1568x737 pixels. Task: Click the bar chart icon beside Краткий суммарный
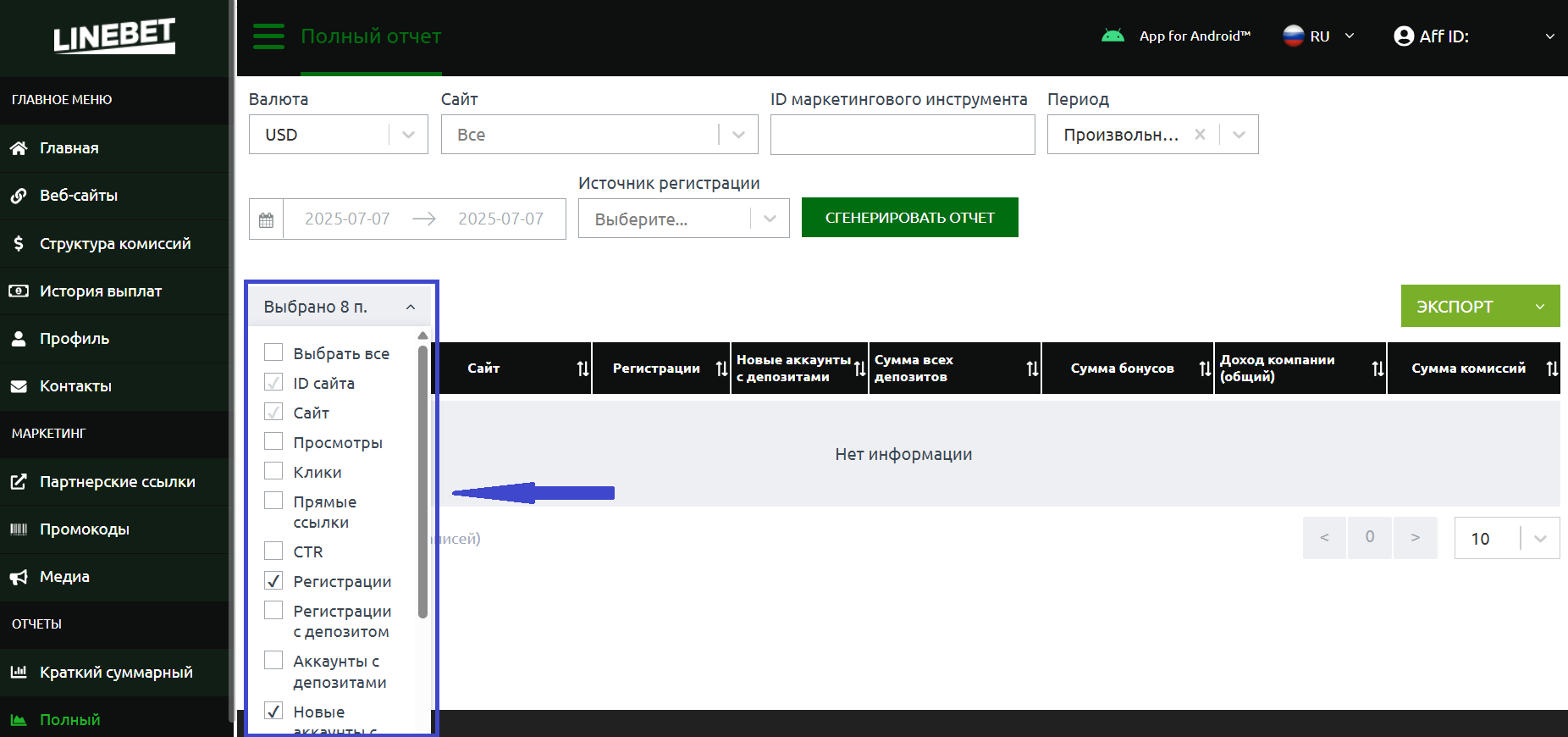pyautogui.click(x=19, y=672)
